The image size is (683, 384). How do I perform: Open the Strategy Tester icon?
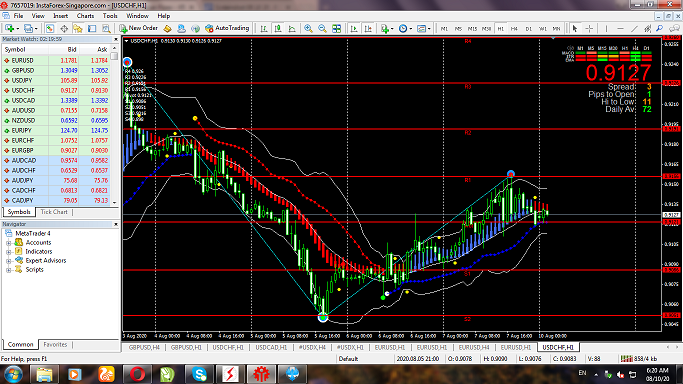tap(106, 28)
